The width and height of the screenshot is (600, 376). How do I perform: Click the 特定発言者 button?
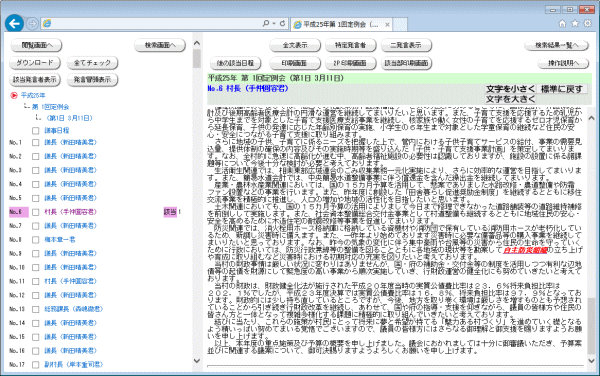pos(351,46)
